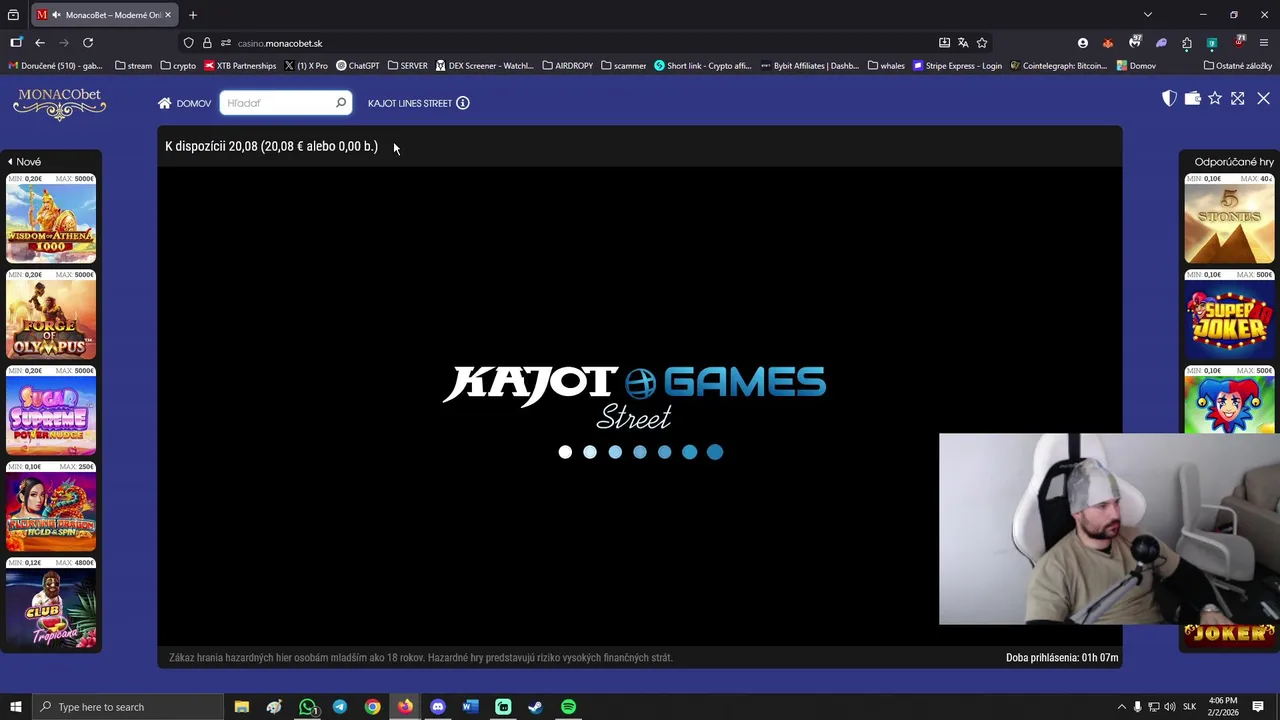Viewport: 1280px width, 720px height.
Task: Open Windows Start menu
Action: (15, 707)
